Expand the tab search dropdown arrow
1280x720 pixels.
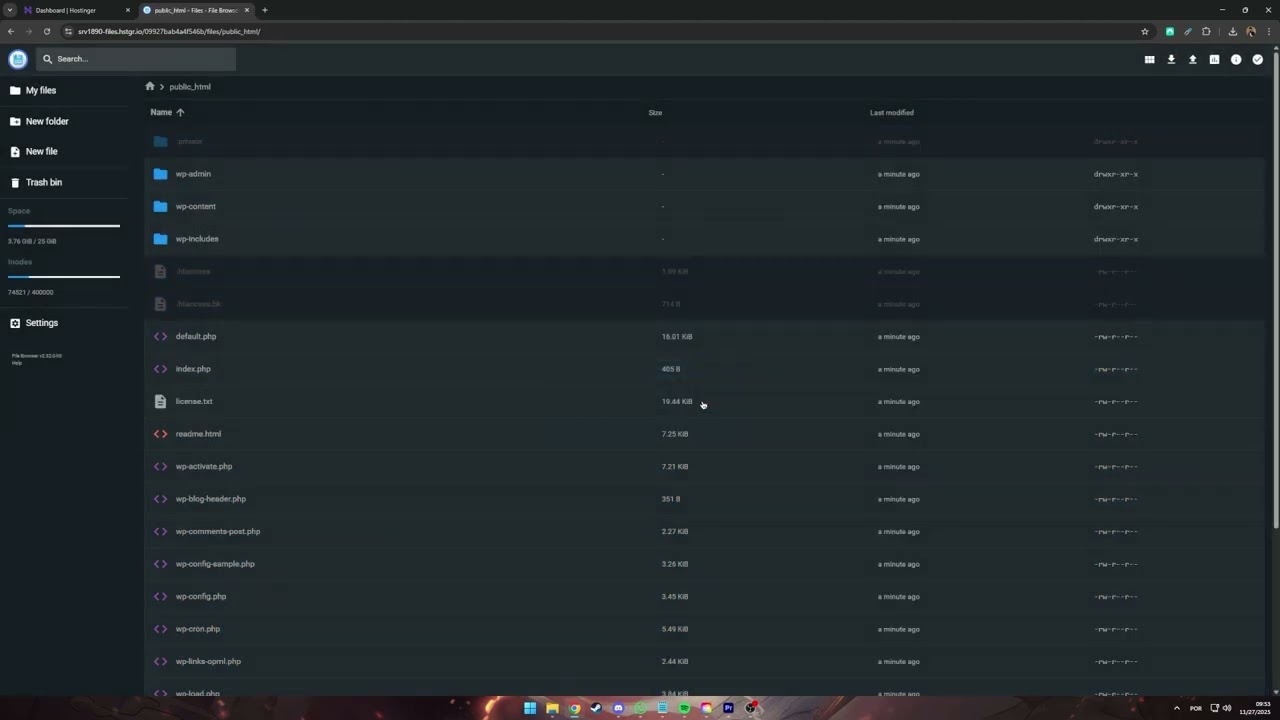(x=10, y=10)
